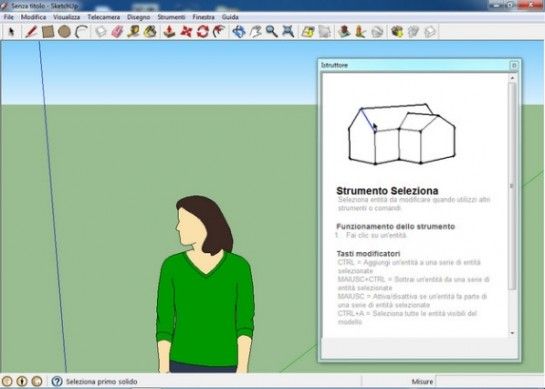This screenshot has height=389, width=545.
Task: Open the Disegno menu
Action: point(138,17)
